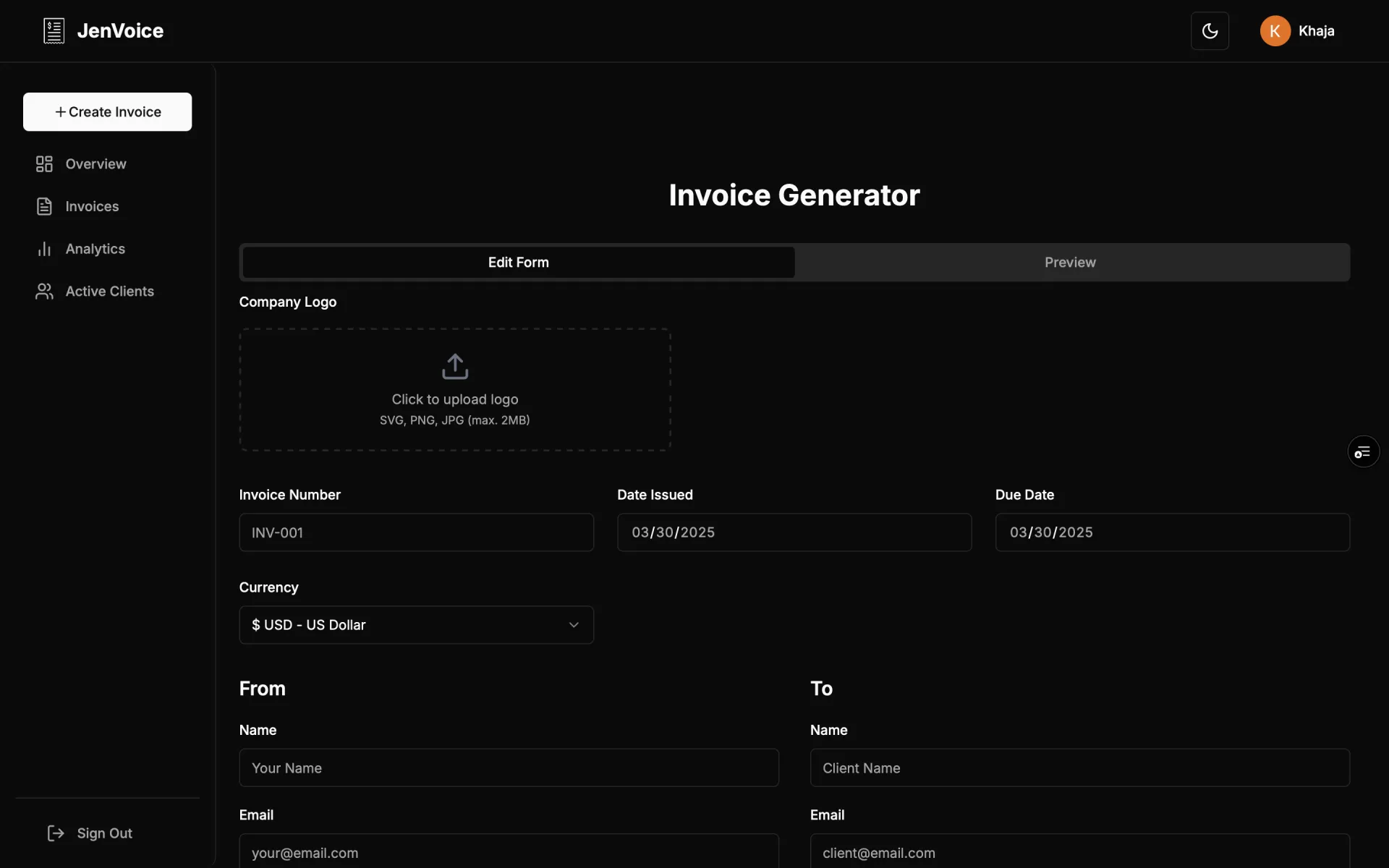1389x868 pixels.
Task: Click the Analytics bar chart icon
Action: (x=44, y=249)
